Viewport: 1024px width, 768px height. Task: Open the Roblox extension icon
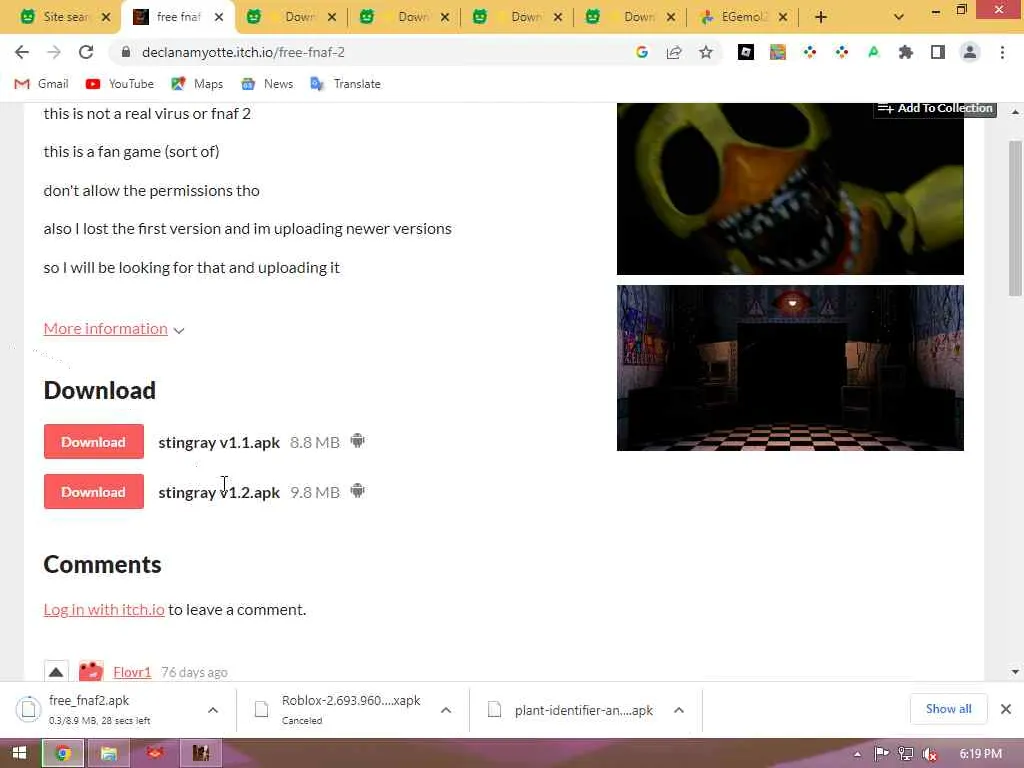(746, 52)
